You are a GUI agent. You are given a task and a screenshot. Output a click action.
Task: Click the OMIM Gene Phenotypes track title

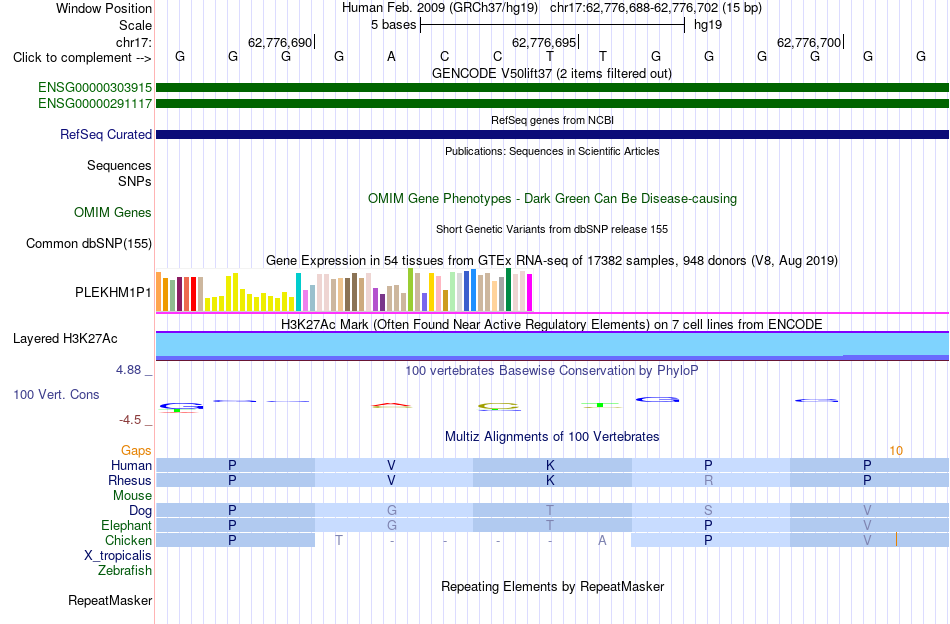552,199
